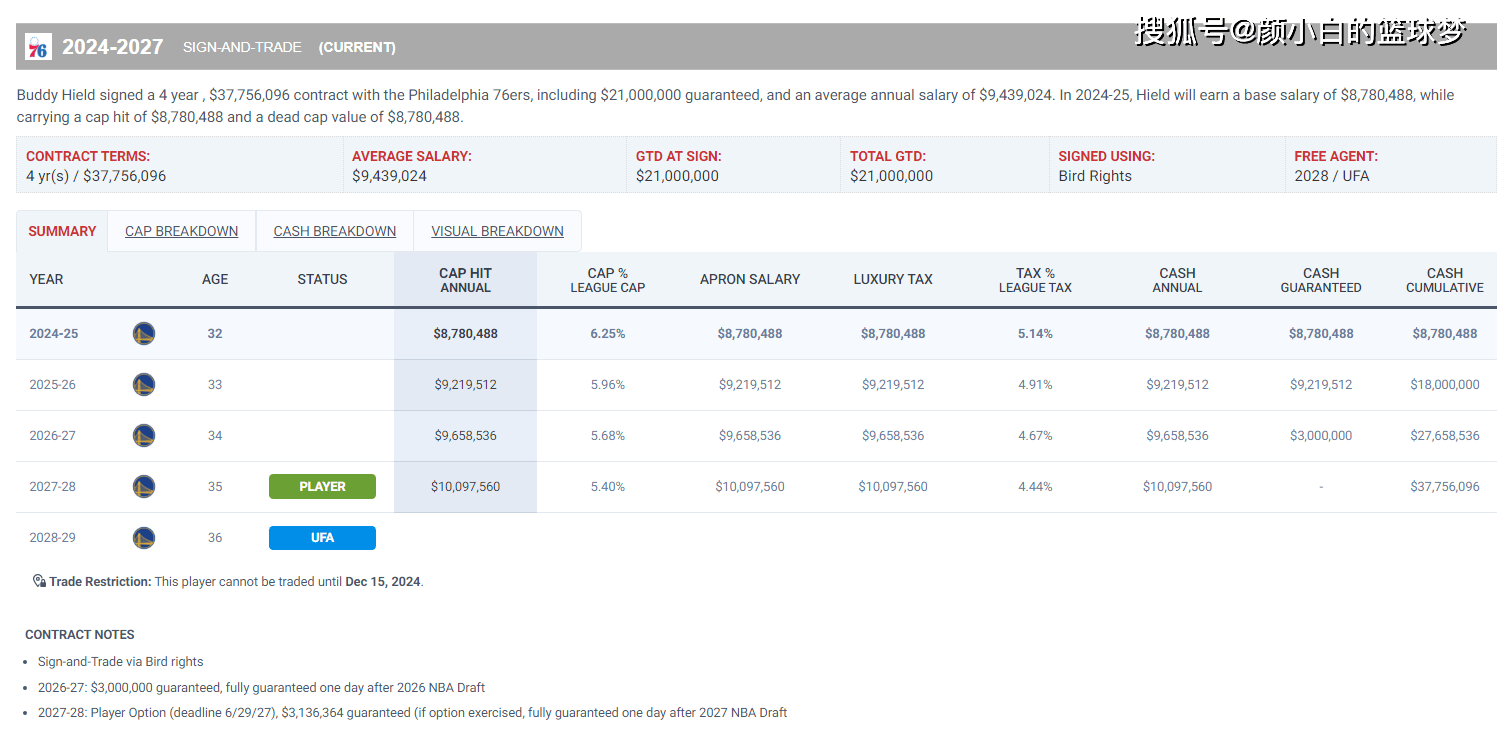Switch to the Cash Breakdown tab
The image size is (1504, 738).
[x=335, y=231]
